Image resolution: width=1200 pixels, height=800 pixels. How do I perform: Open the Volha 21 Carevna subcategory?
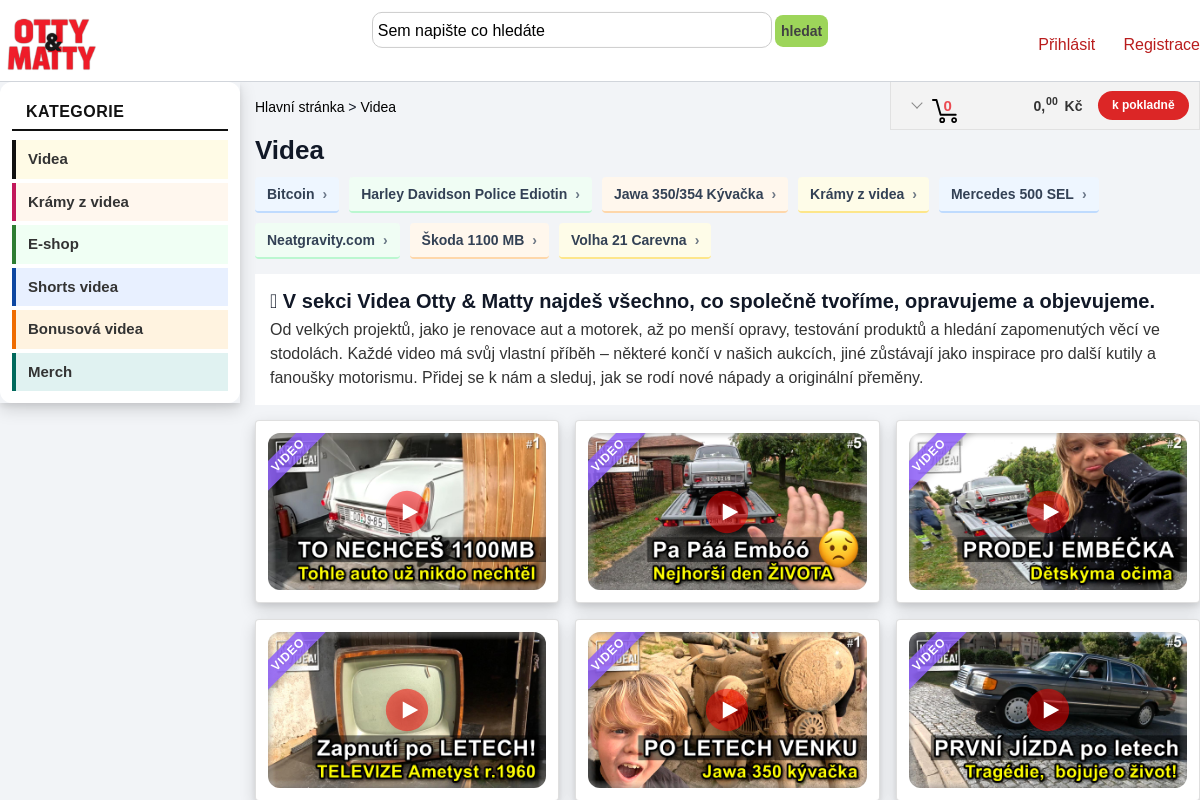[x=635, y=240]
